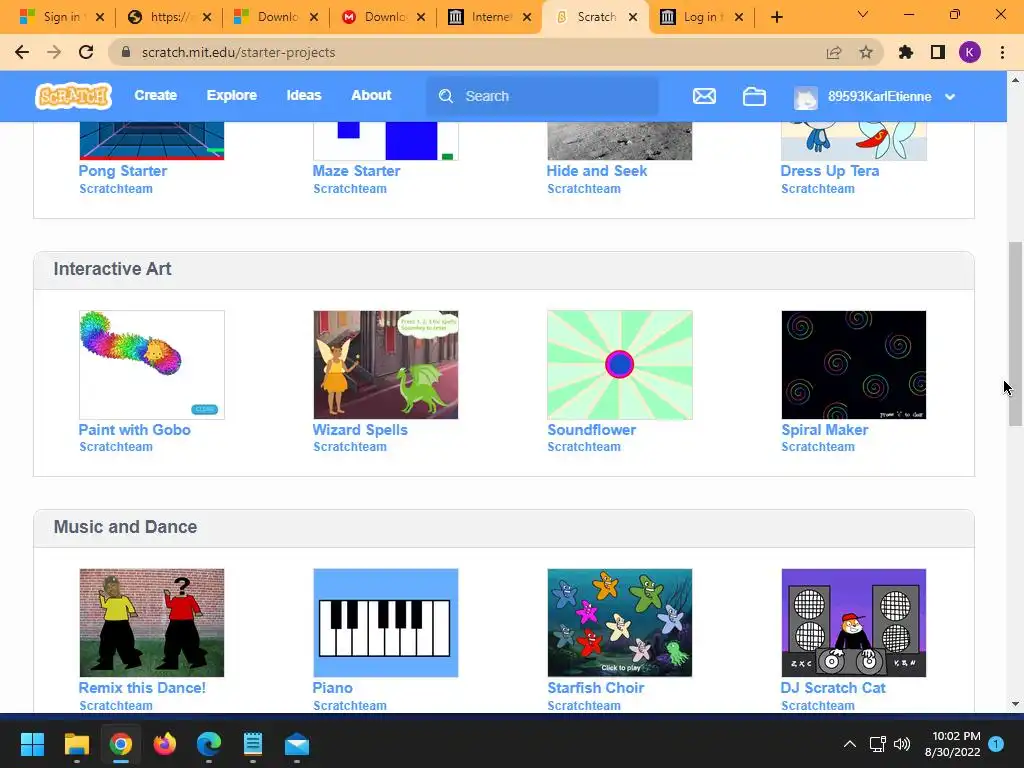Launch Microsoft Edge from the taskbar
The height and width of the screenshot is (768, 1024).
209,744
